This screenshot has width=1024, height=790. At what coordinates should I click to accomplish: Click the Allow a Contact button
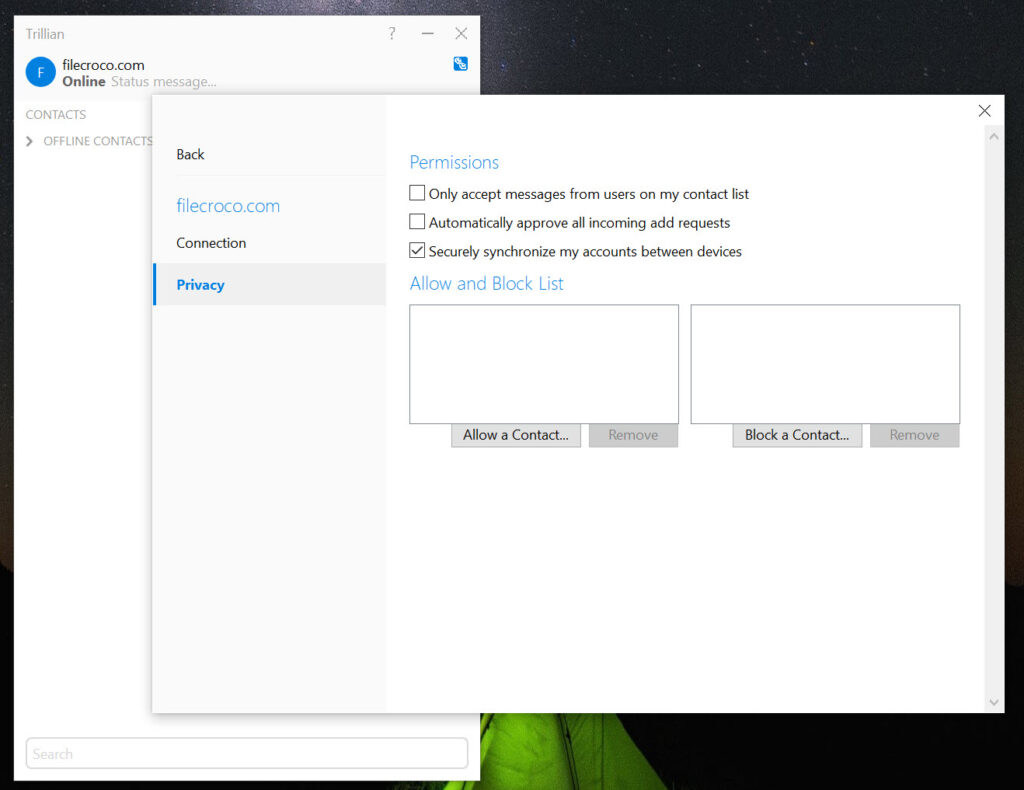515,435
